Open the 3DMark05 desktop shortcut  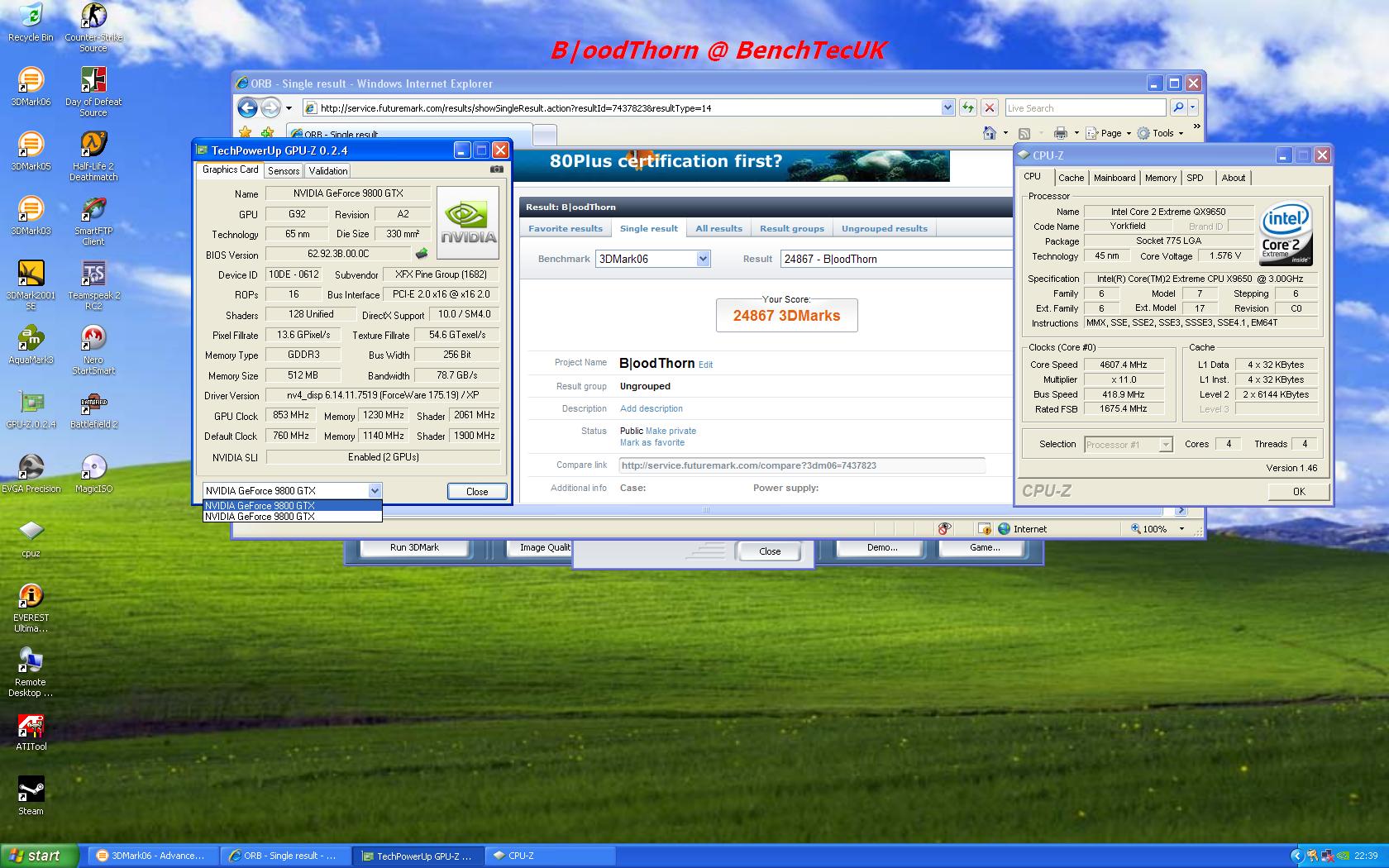(x=31, y=150)
